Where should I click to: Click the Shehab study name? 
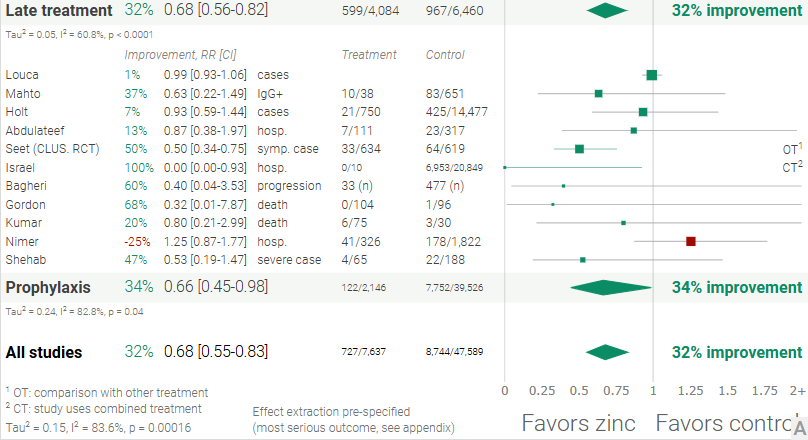click(x=25, y=260)
